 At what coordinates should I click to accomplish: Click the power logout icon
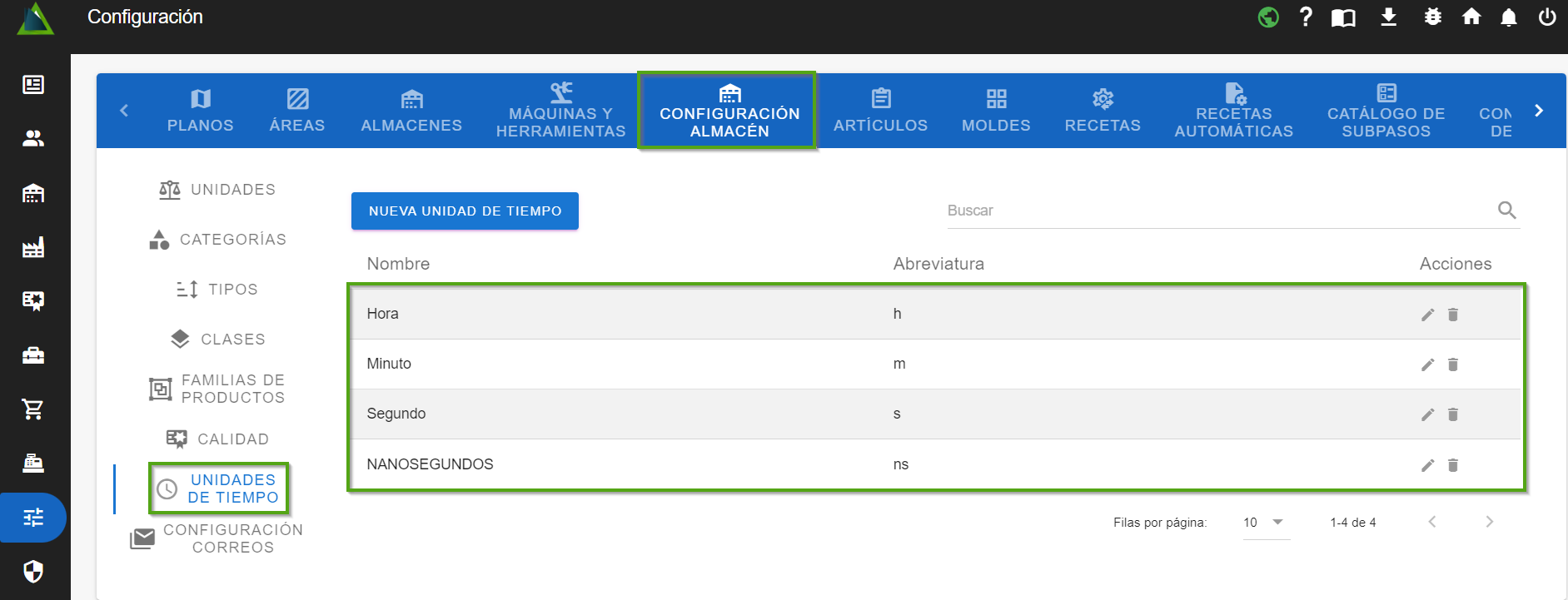tap(1546, 17)
